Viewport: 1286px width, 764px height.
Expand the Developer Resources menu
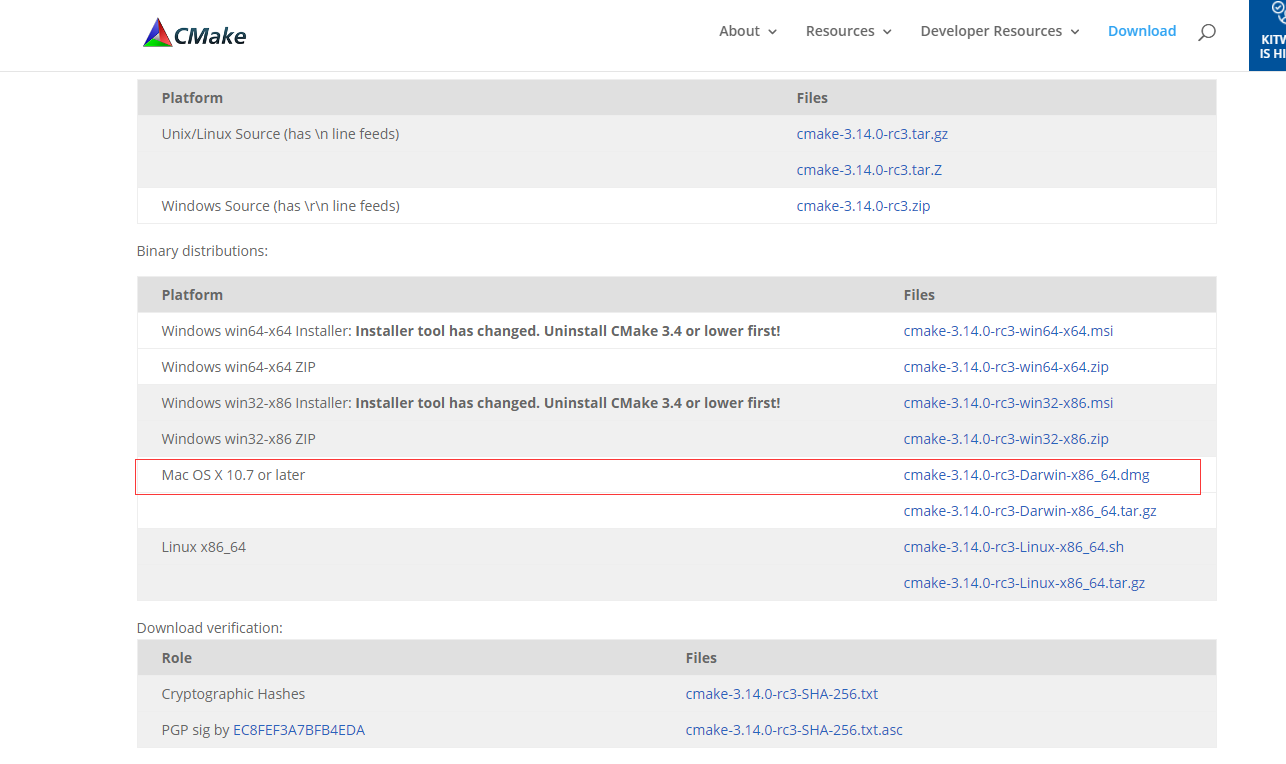click(1000, 31)
